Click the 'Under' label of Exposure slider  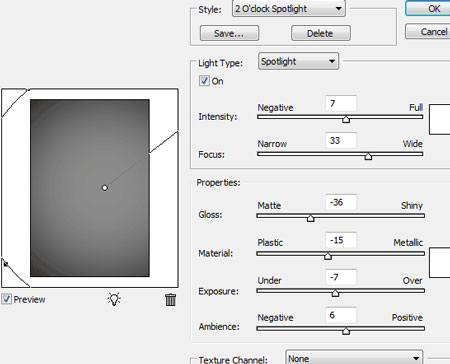click(x=269, y=280)
